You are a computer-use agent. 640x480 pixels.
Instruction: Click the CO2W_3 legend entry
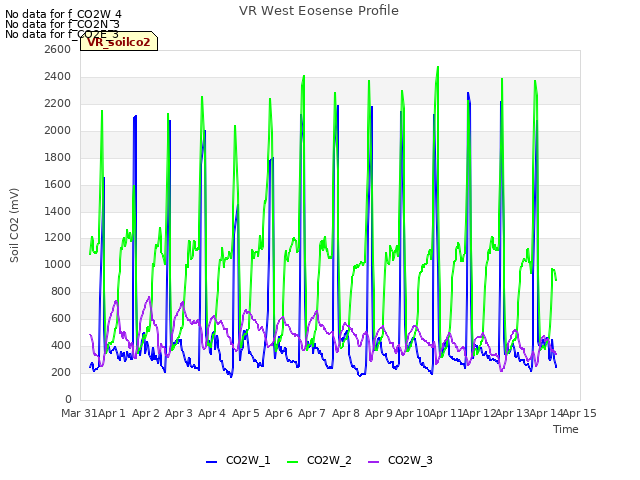click(x=400, y=460)
